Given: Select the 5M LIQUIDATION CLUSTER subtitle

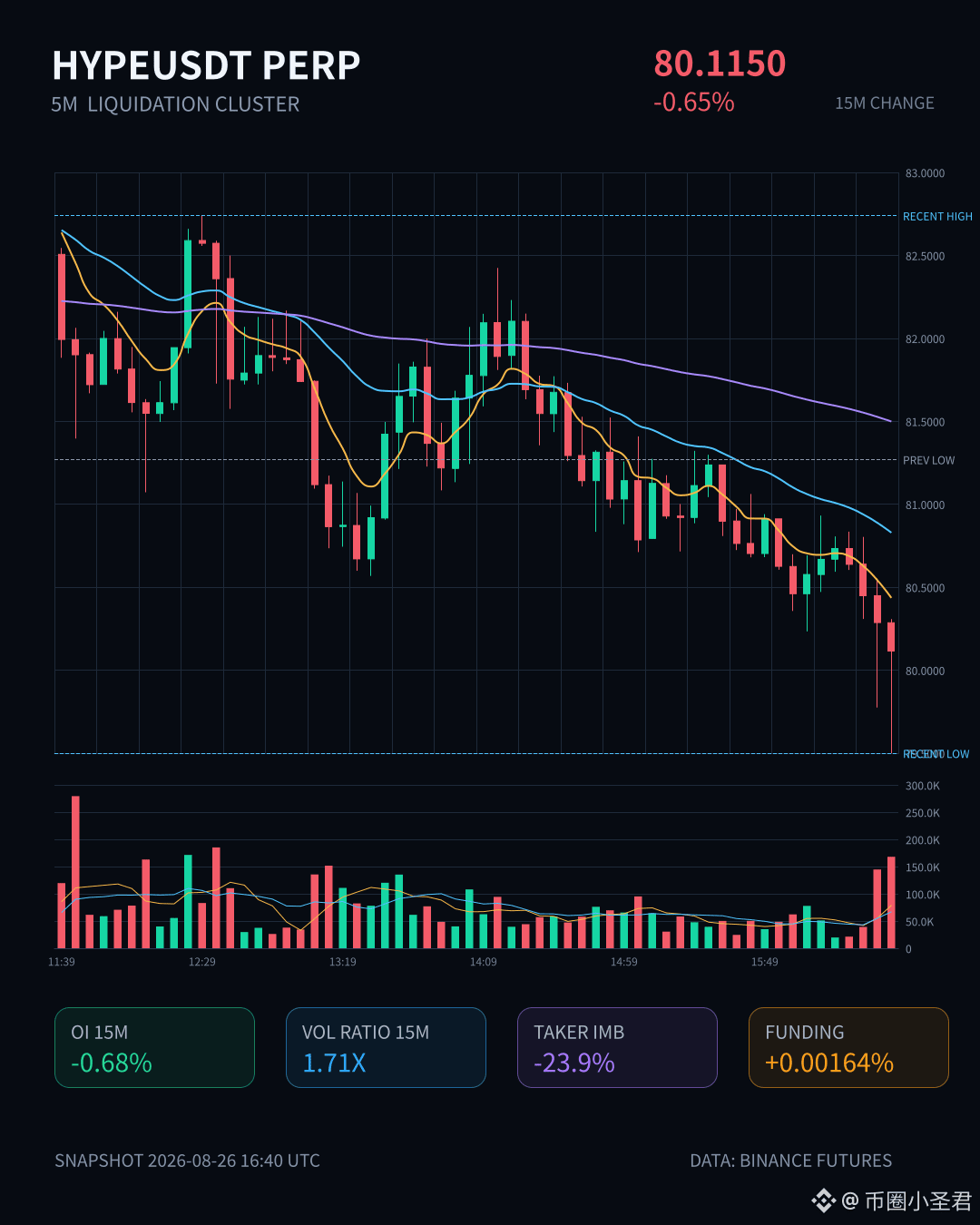Looking at the screenshot, I should (175, 104).
